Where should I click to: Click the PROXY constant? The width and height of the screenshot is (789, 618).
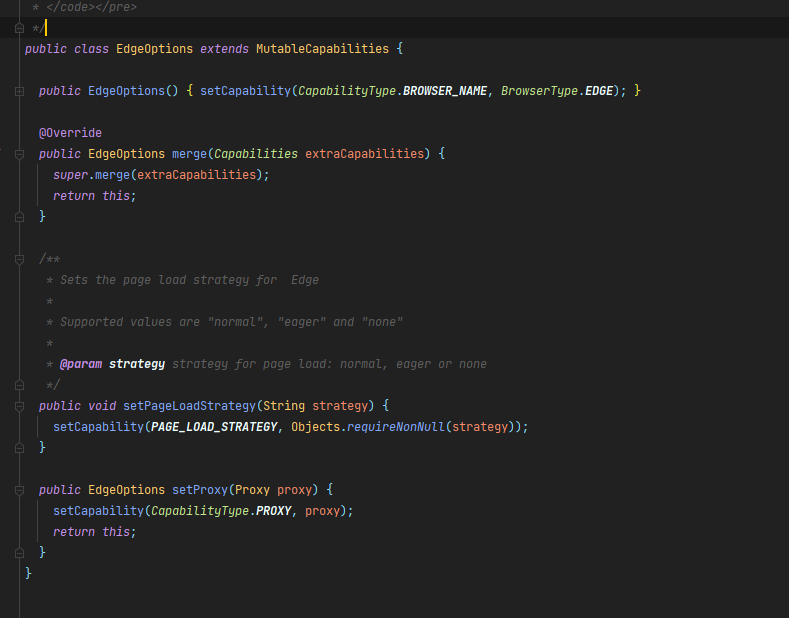click(x=273, y=511)
